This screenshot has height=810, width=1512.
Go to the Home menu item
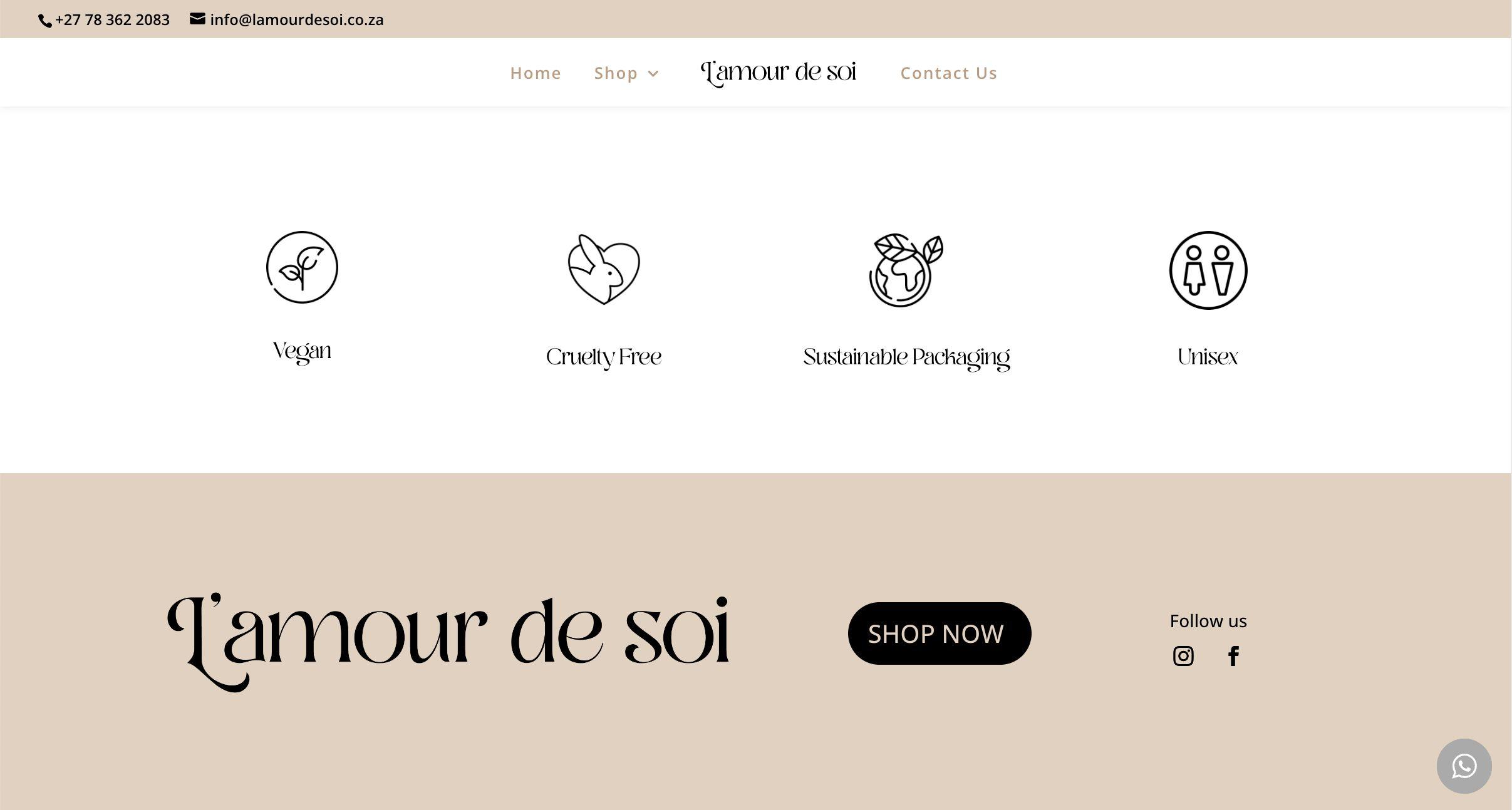pos(536,73)
